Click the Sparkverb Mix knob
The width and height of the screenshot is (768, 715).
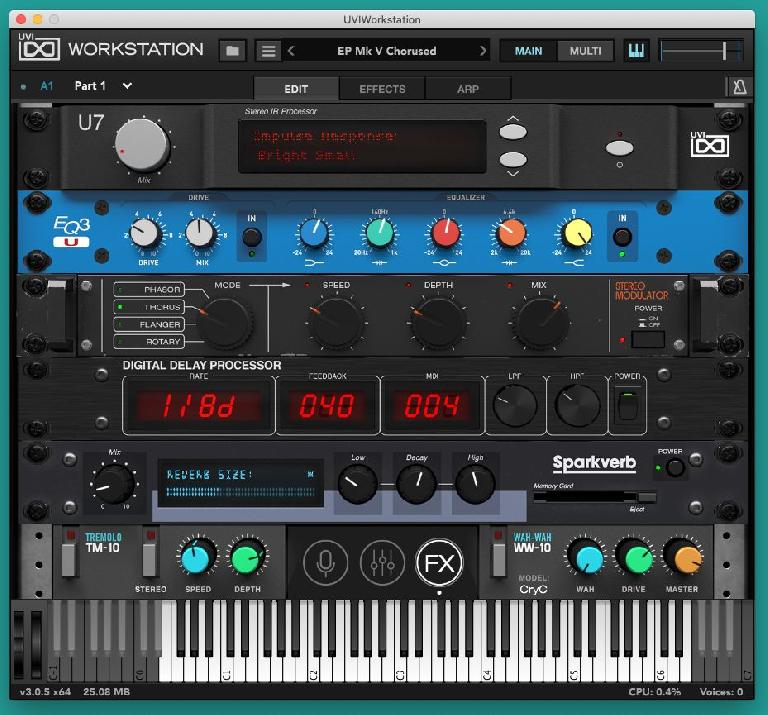click(x=114, y=484)
